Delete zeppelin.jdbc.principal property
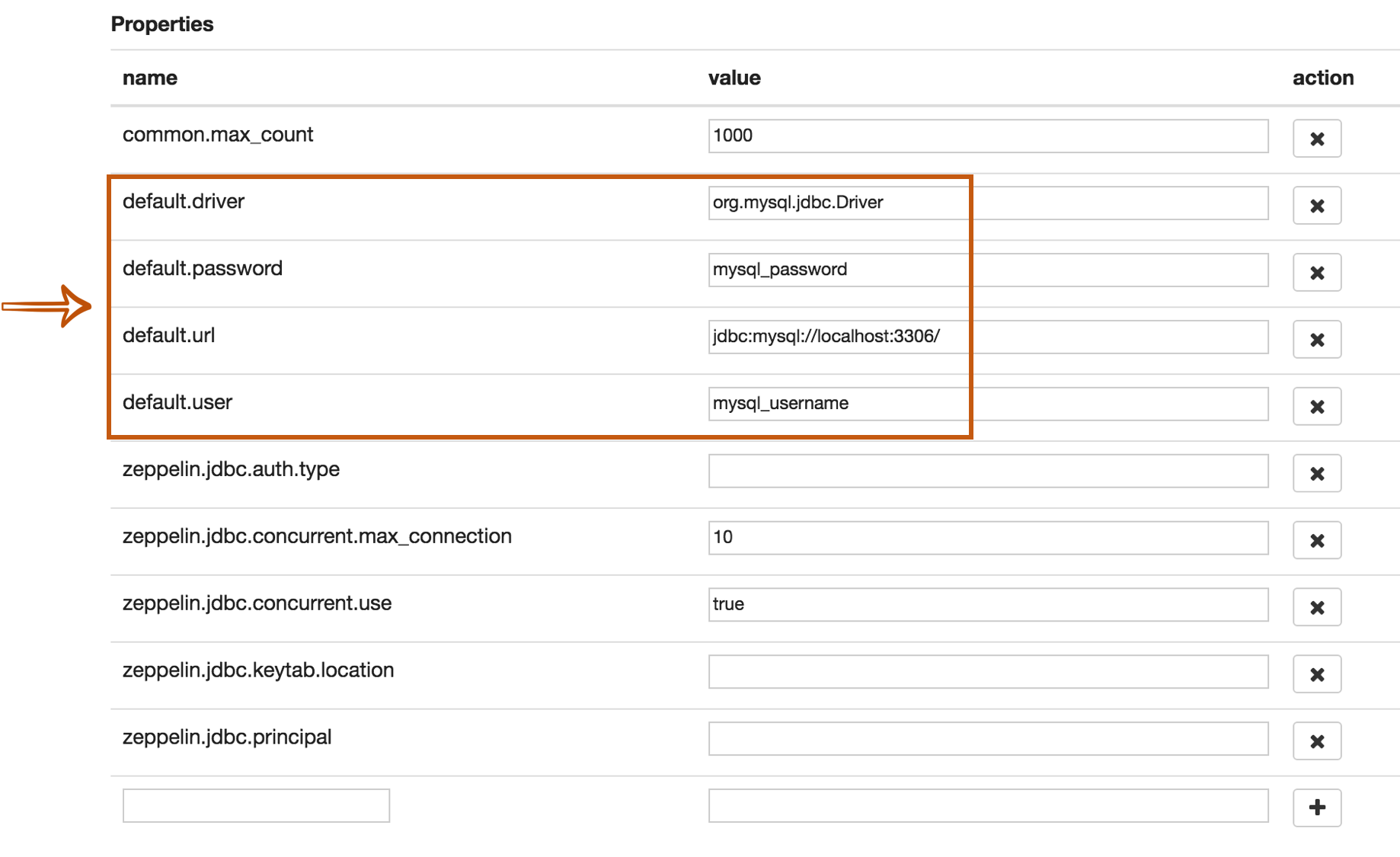Screen dimensions: 1400x857 pos(1316,742)
